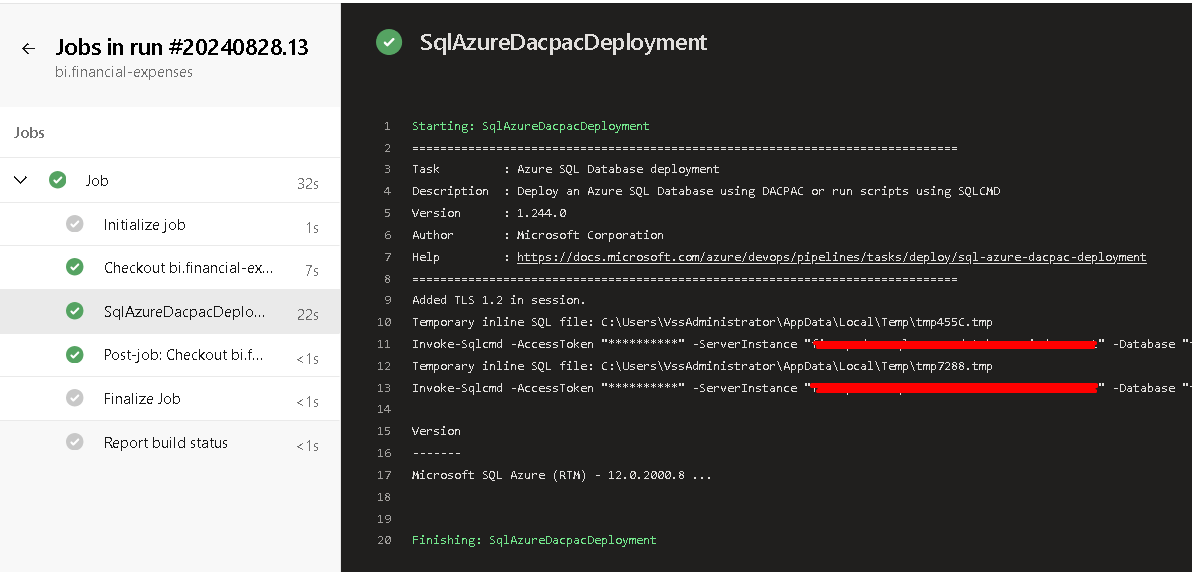
Task: Click the 22s duration of the SqlAzureDacpacDeplo... step
Action: pyautogui.click(x=307, y=315)
